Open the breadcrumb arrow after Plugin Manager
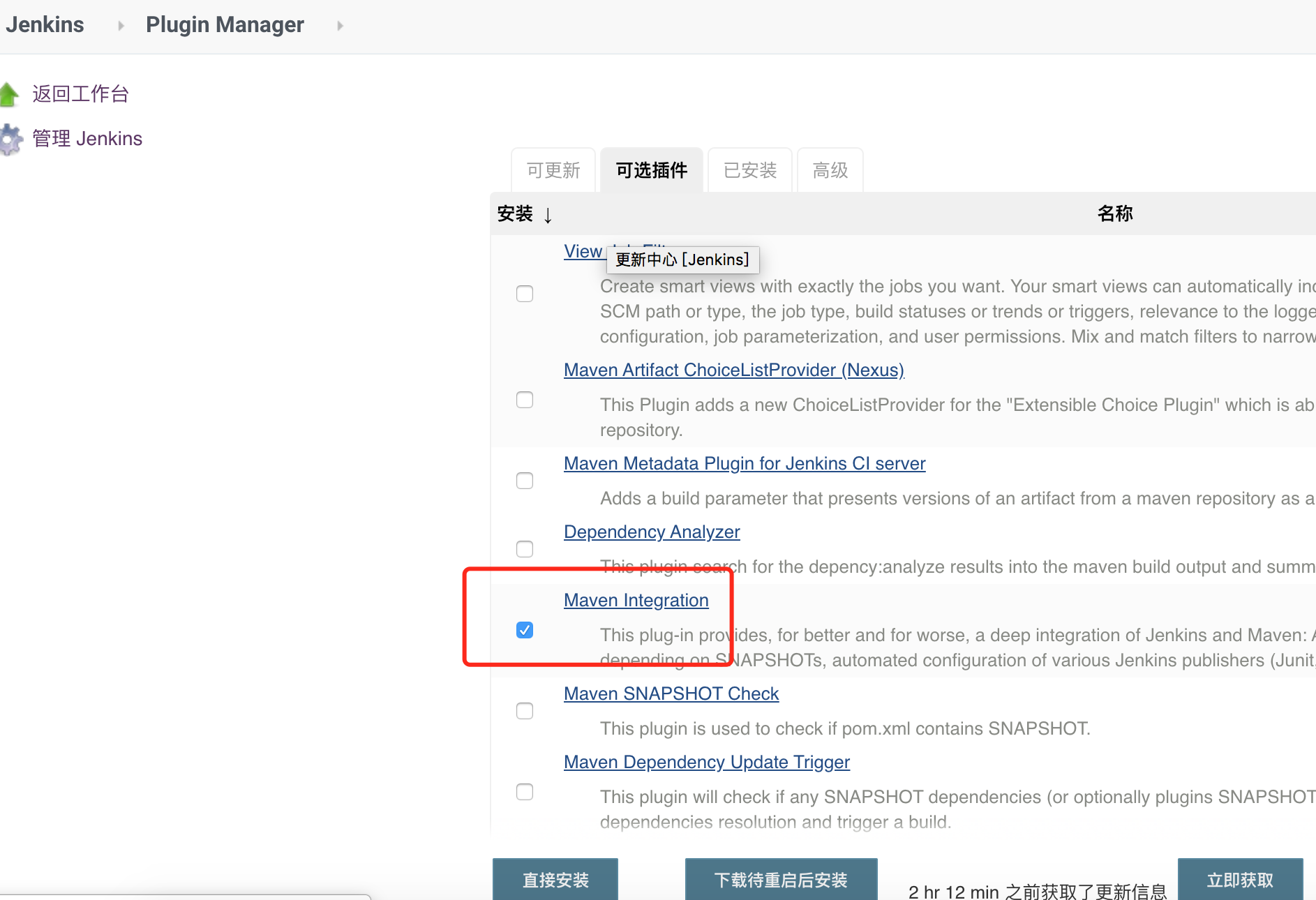The width and height of the screenshot is (1316, 900). click(340, 26)
